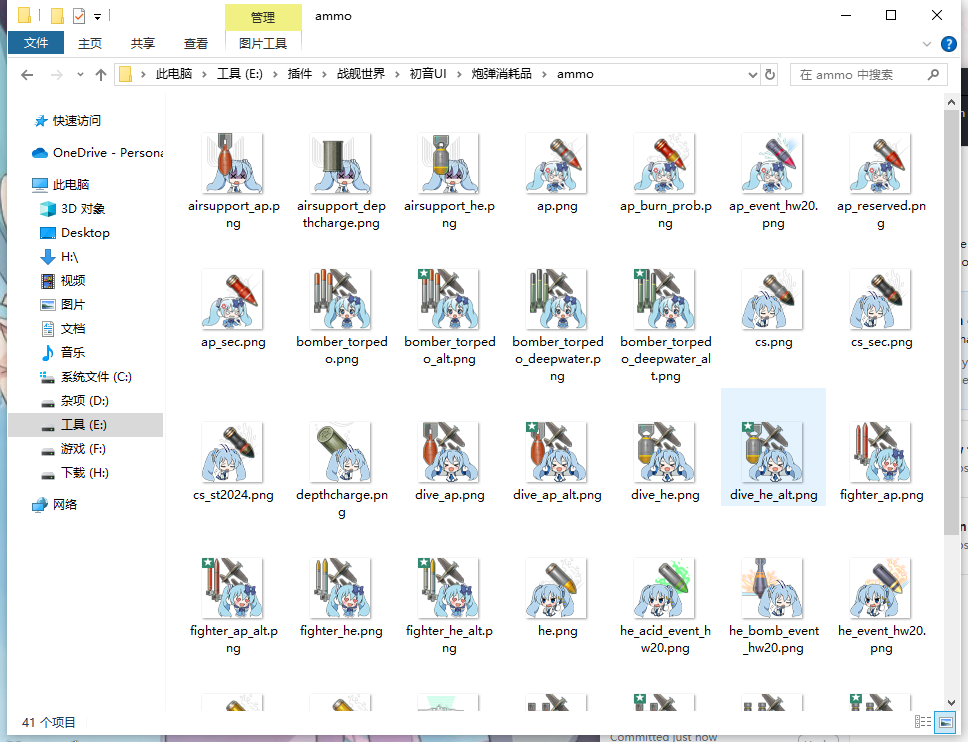Click the 管理 contextual tab header
Image resolution: width=968 pixels, height=742 pixels.
tap(263, 17)
